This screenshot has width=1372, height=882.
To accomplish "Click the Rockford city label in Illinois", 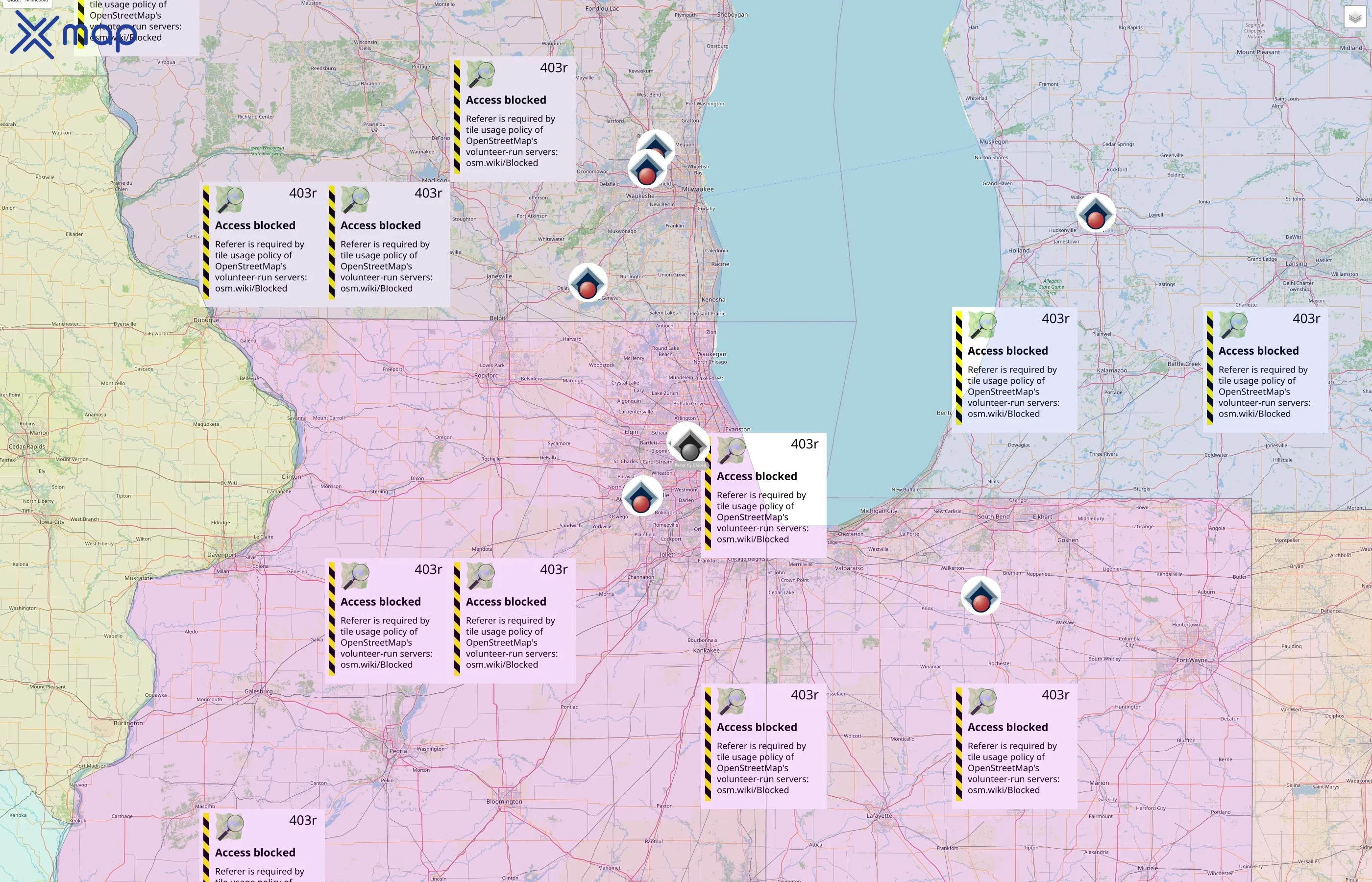I will (x=486, y=376).
